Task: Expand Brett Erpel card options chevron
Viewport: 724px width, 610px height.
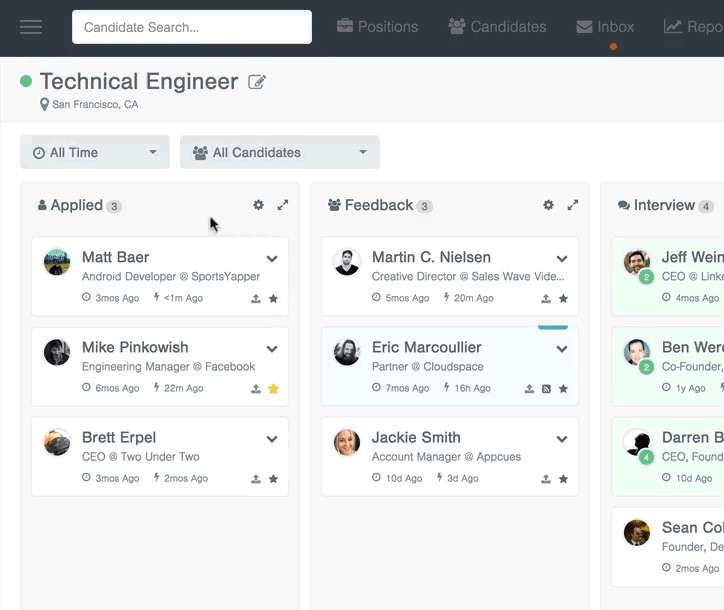Action: 272,439
